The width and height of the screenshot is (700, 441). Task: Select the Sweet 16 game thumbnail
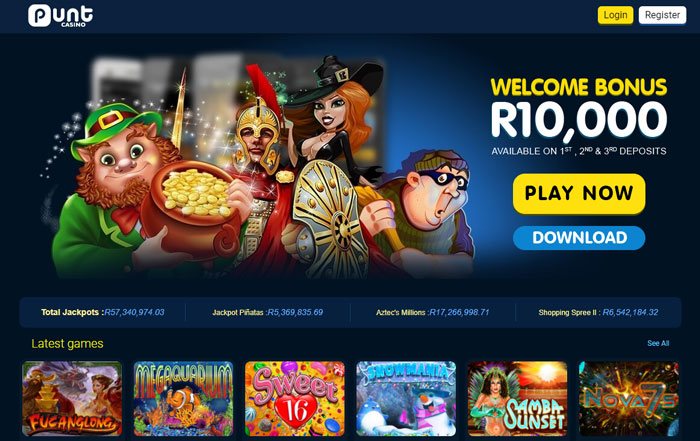pyautogui.click(x=295, y=399)
